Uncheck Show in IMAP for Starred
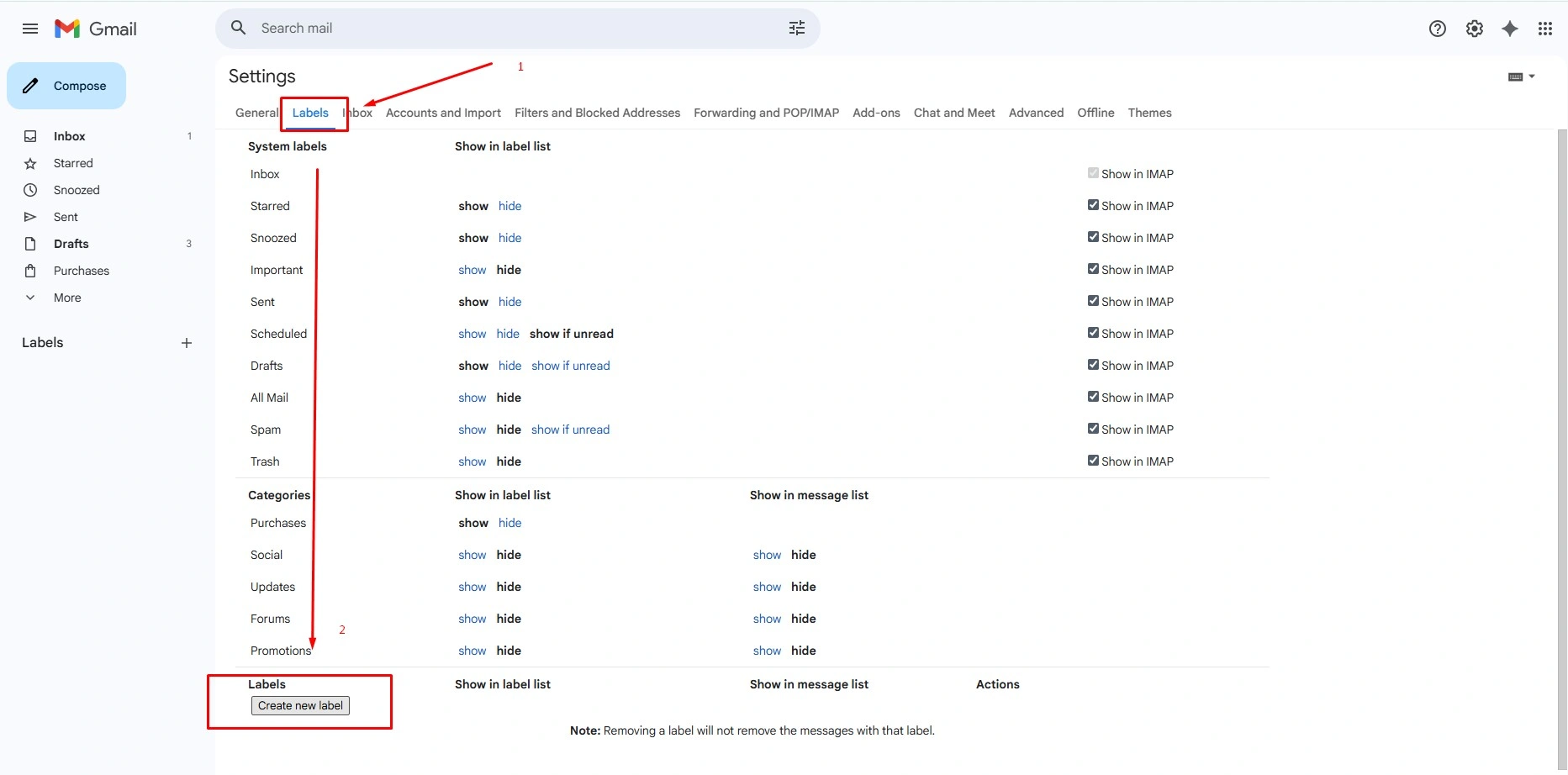This screenshot has height=775, width=1568. [x=1093, y=205]
